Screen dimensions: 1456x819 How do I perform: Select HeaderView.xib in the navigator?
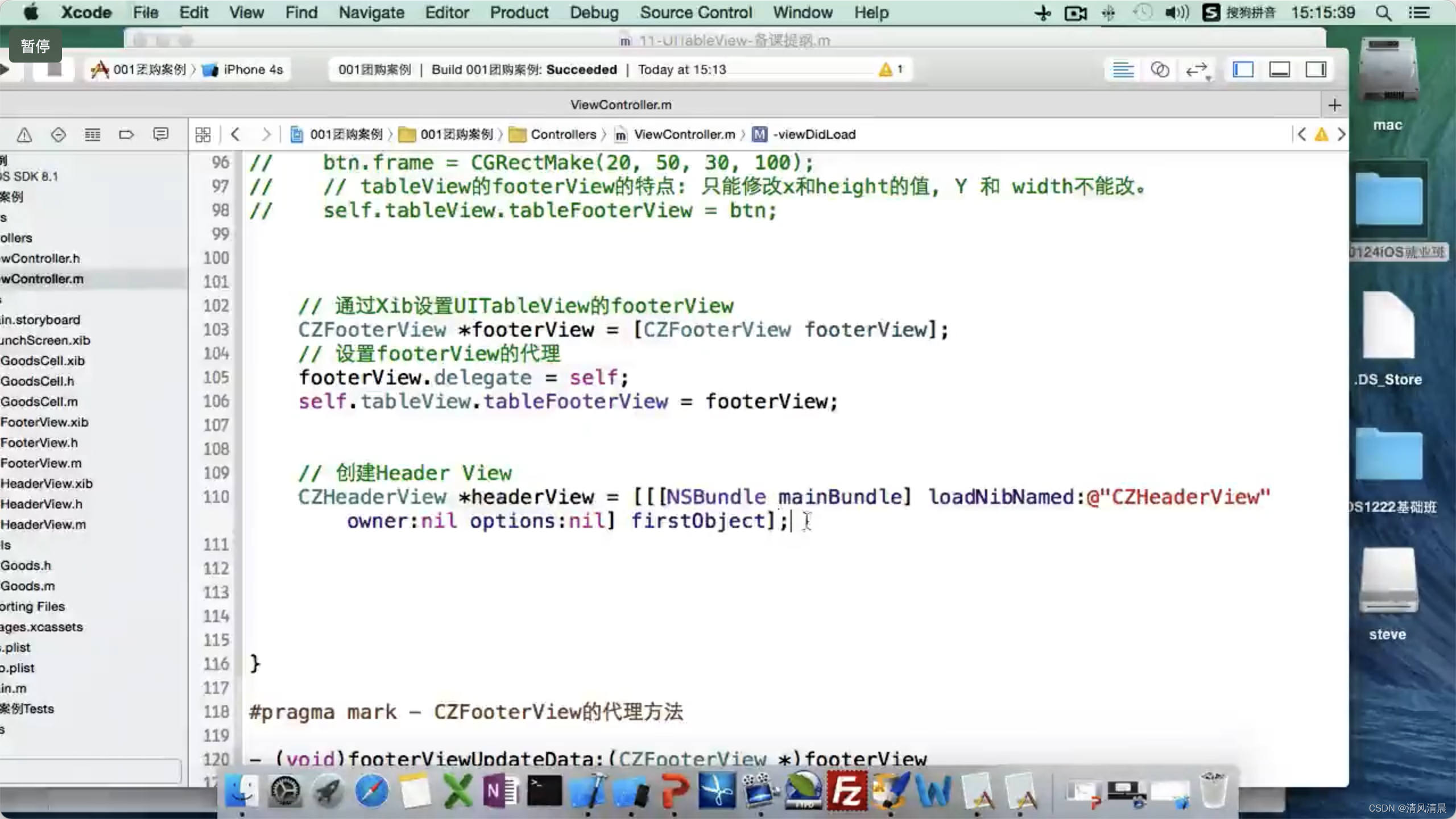click(47, 483)
